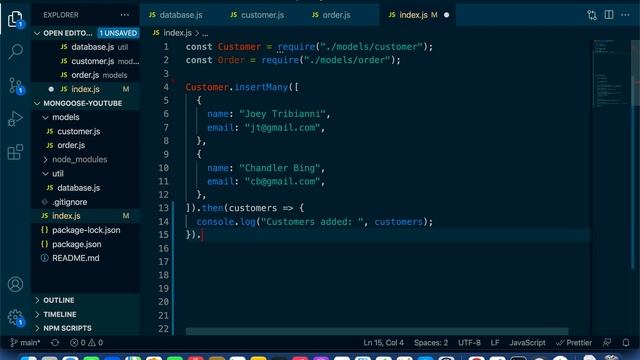Image resolution: width=640 pixels, height=360 pixels.
Task: Split the editor to the right
Action: pos(609,15)
